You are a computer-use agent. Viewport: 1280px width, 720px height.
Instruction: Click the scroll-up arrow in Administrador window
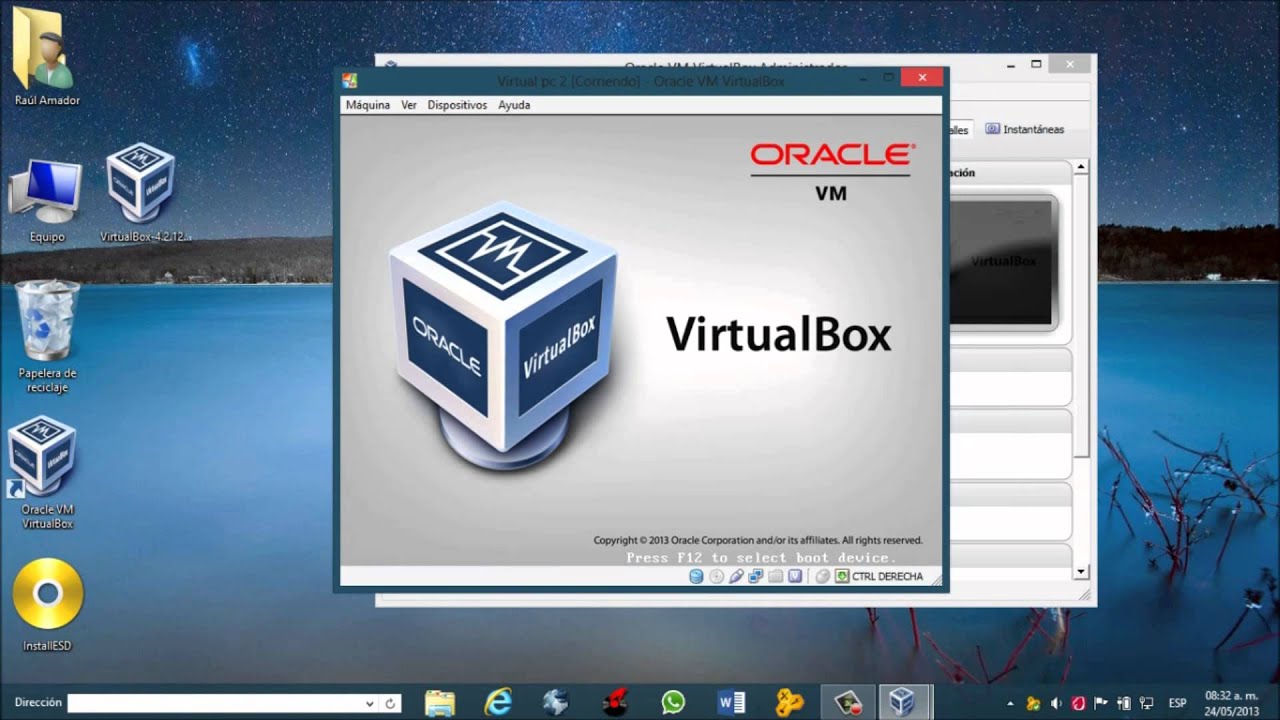[x=1081, y=167]
